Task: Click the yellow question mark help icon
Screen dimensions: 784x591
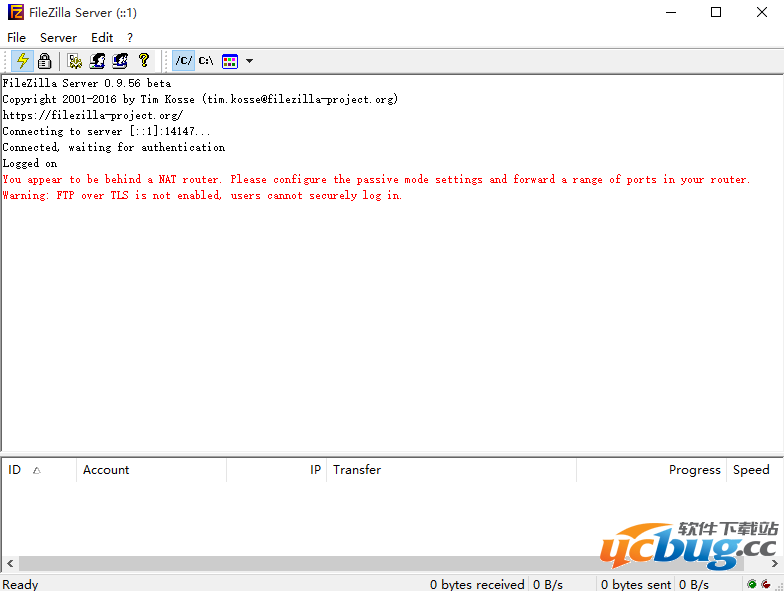Action: pyautogui.click(x=144, y=61)
